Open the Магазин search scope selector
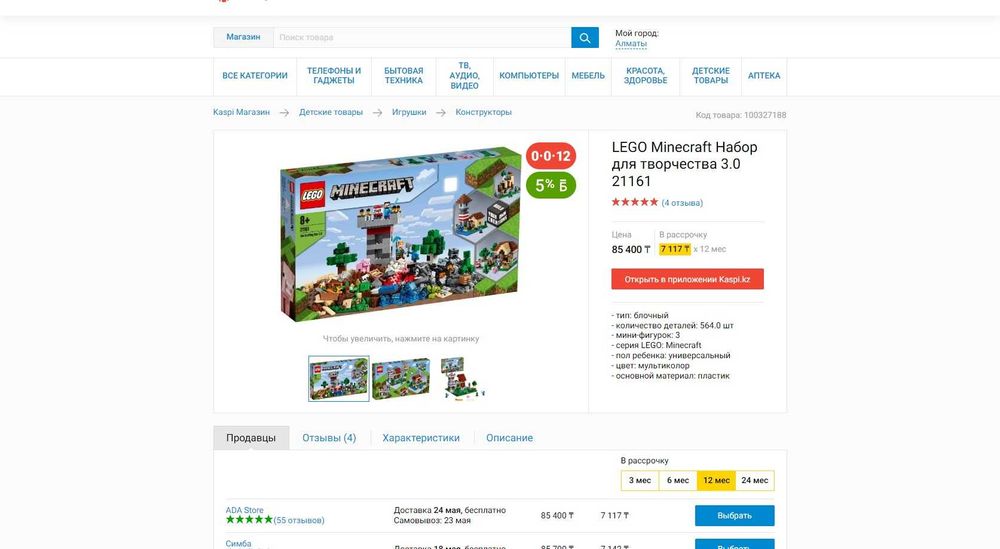This screenshot has height=549, width=1000. click(x=243, y=38)
